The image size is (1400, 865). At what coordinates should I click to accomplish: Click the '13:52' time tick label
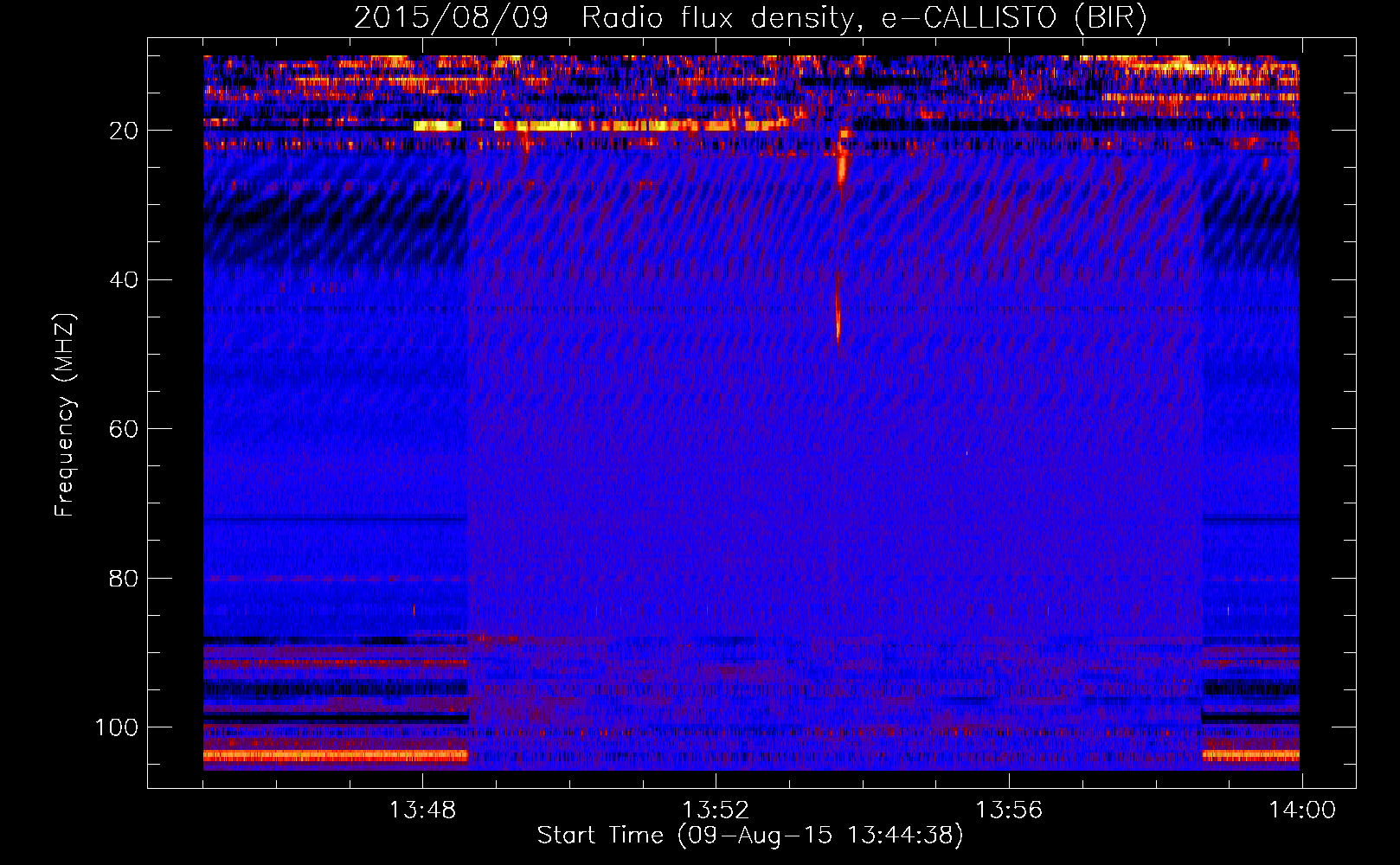coord(716,811)
